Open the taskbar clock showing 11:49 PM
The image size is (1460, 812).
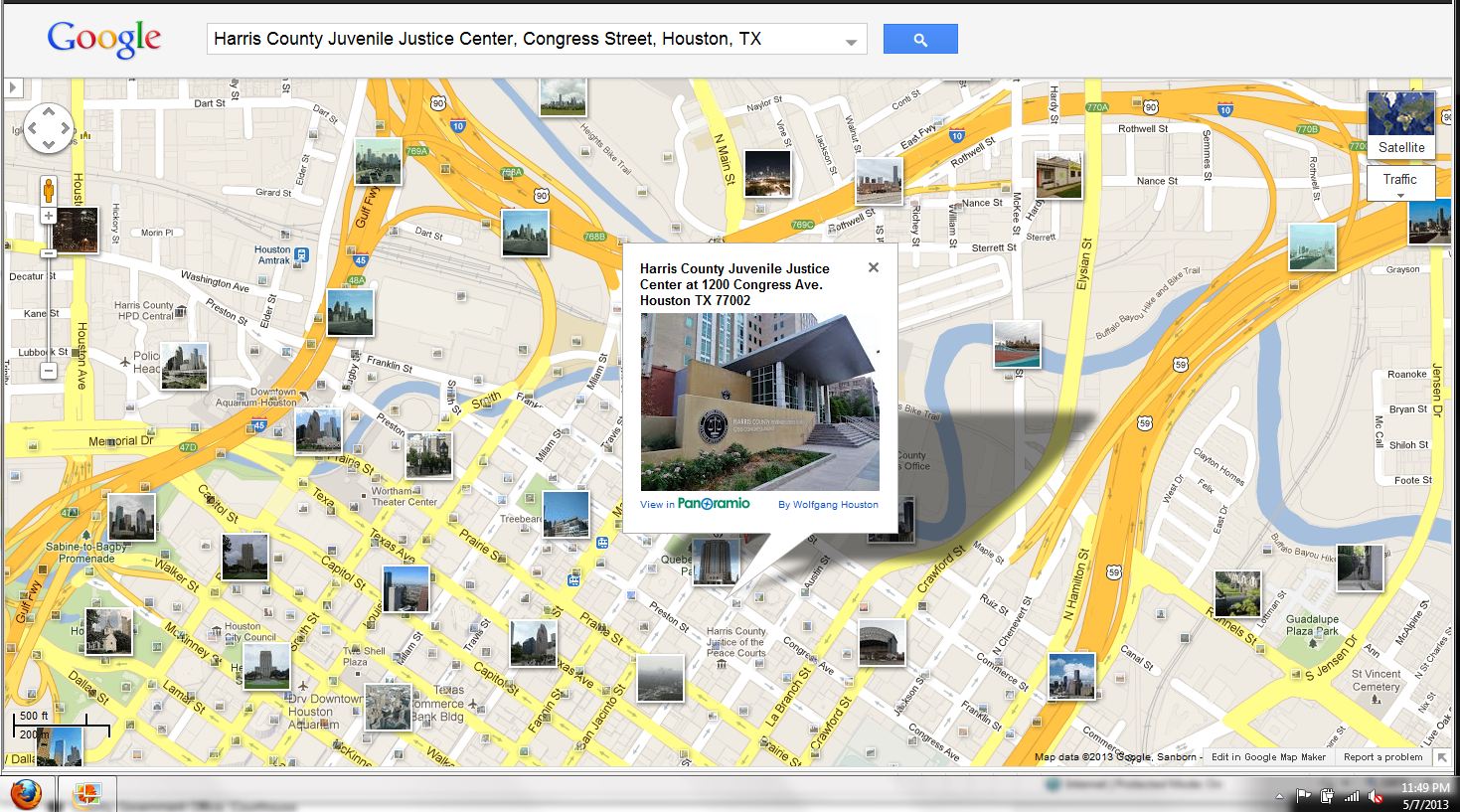pyautogui.click(x=1426, y=795)
